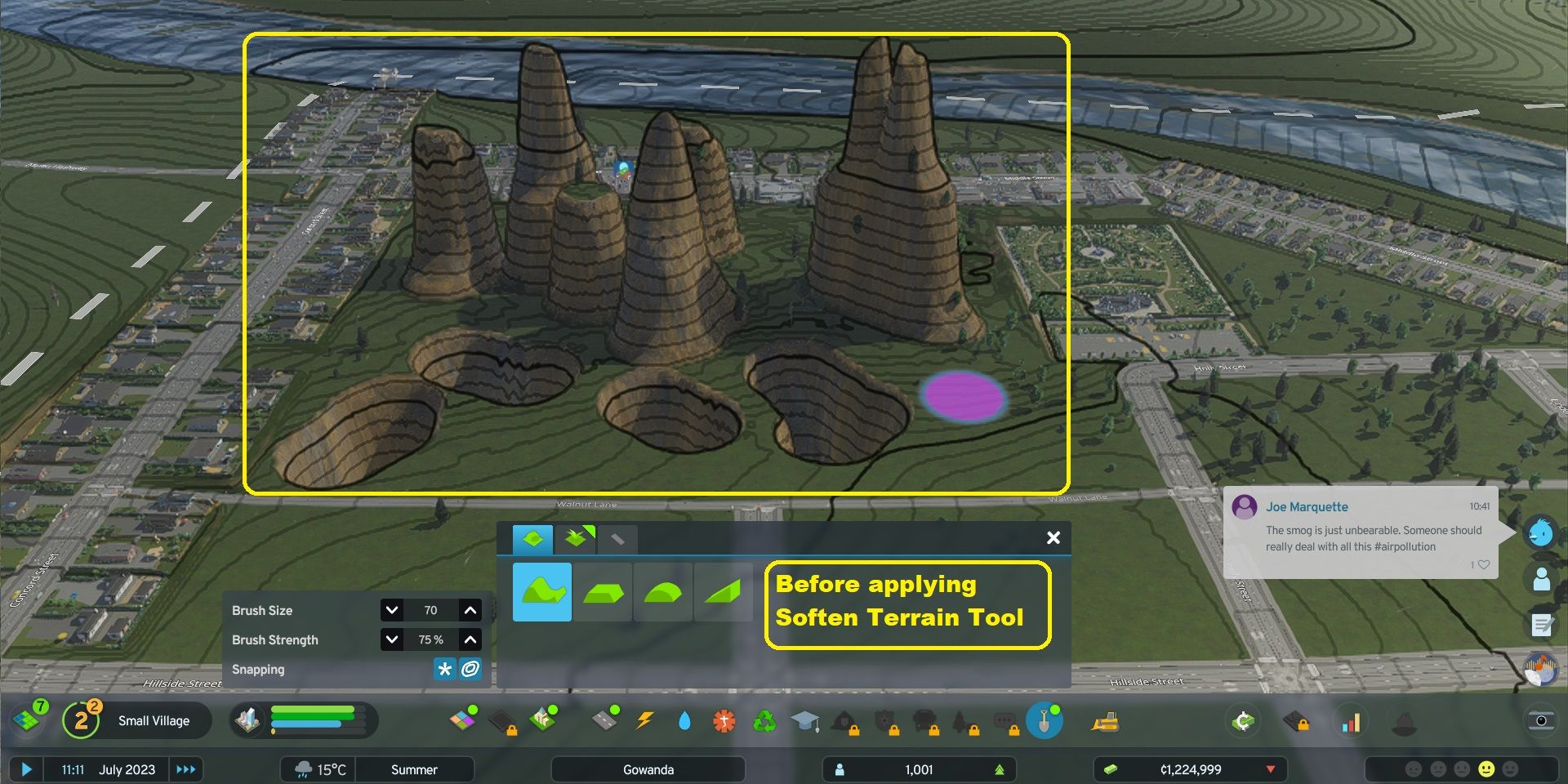This screenshot has height=784, width=1568.
Task: Open the bulldozer demolish tool
Action: (1105, 721)
